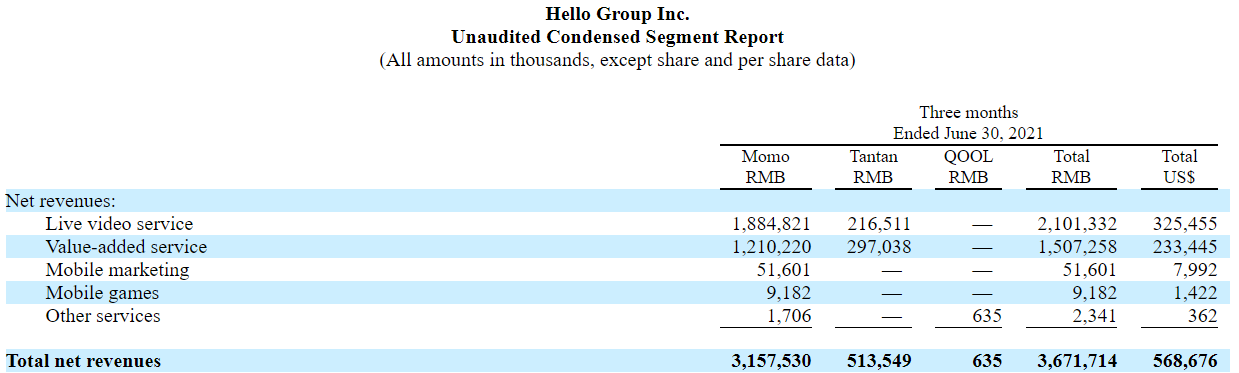Select the Momo live video value 1,884,821
Image resolution: width=1239 pixels, height=373 pixels.
pos(771,223)
